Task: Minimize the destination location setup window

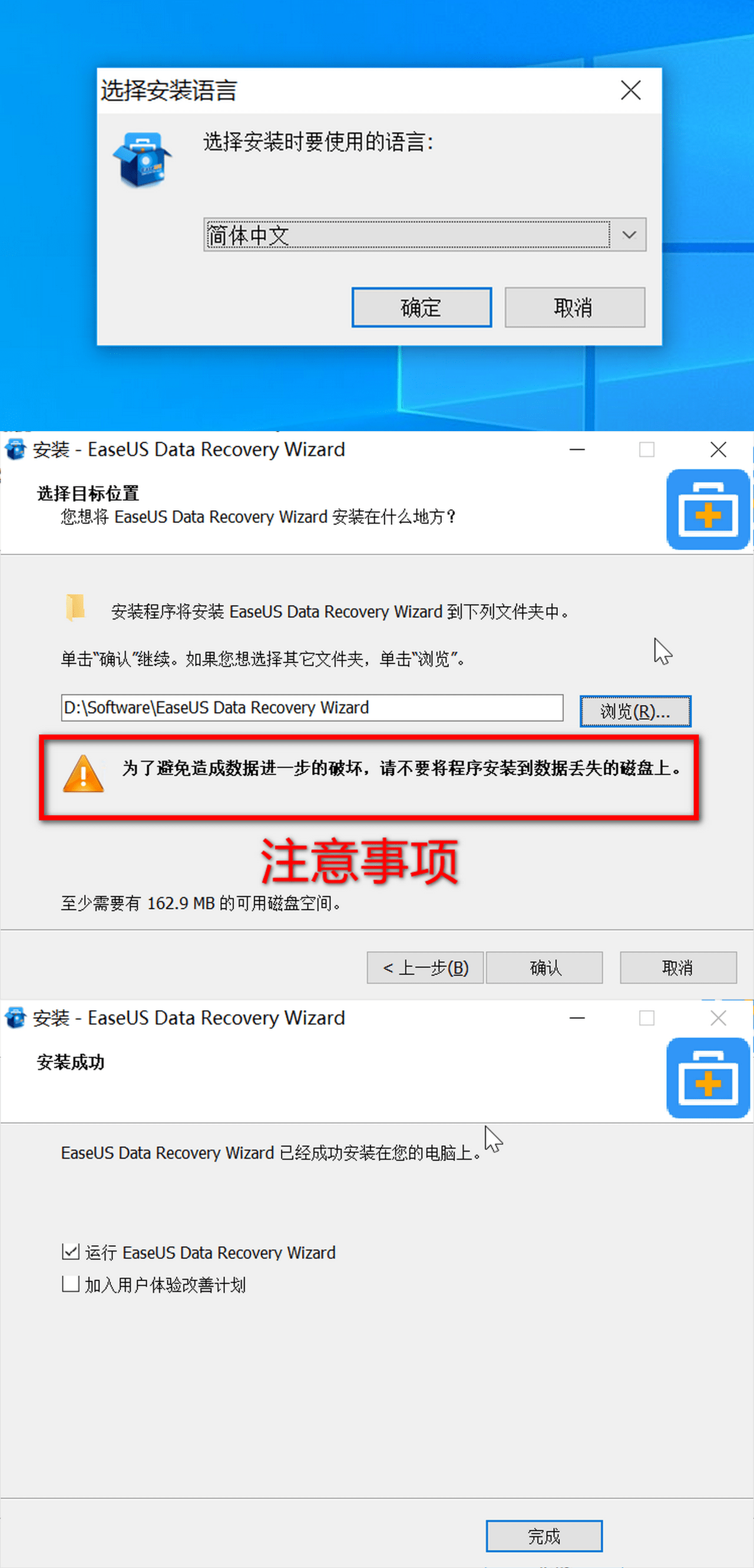Action: click(577, 450)
